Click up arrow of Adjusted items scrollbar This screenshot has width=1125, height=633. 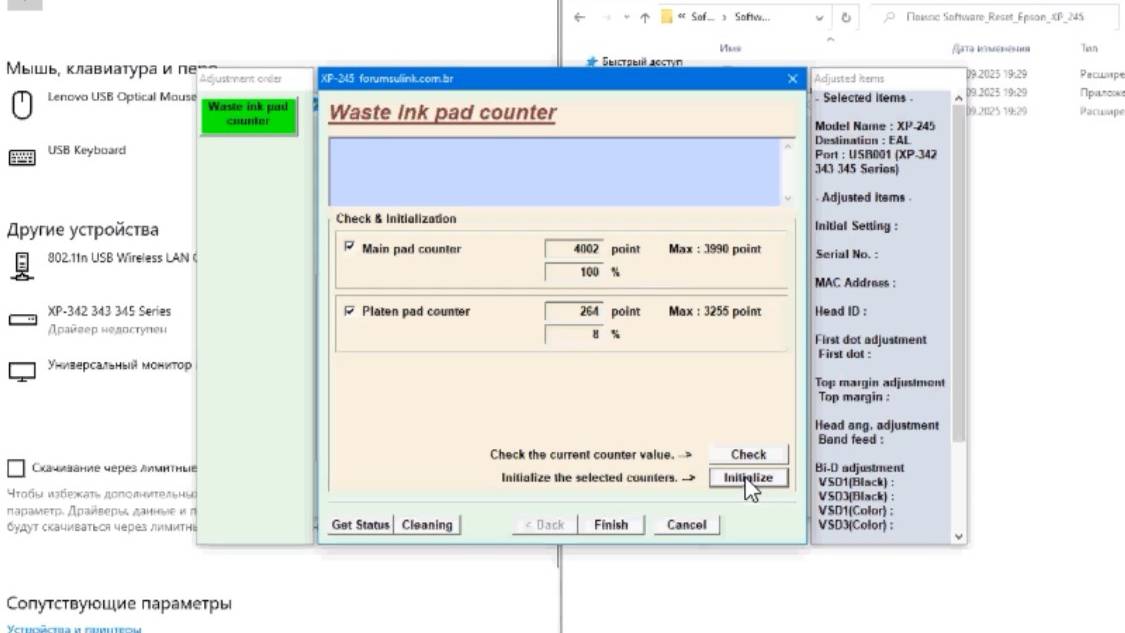point(959,98)
